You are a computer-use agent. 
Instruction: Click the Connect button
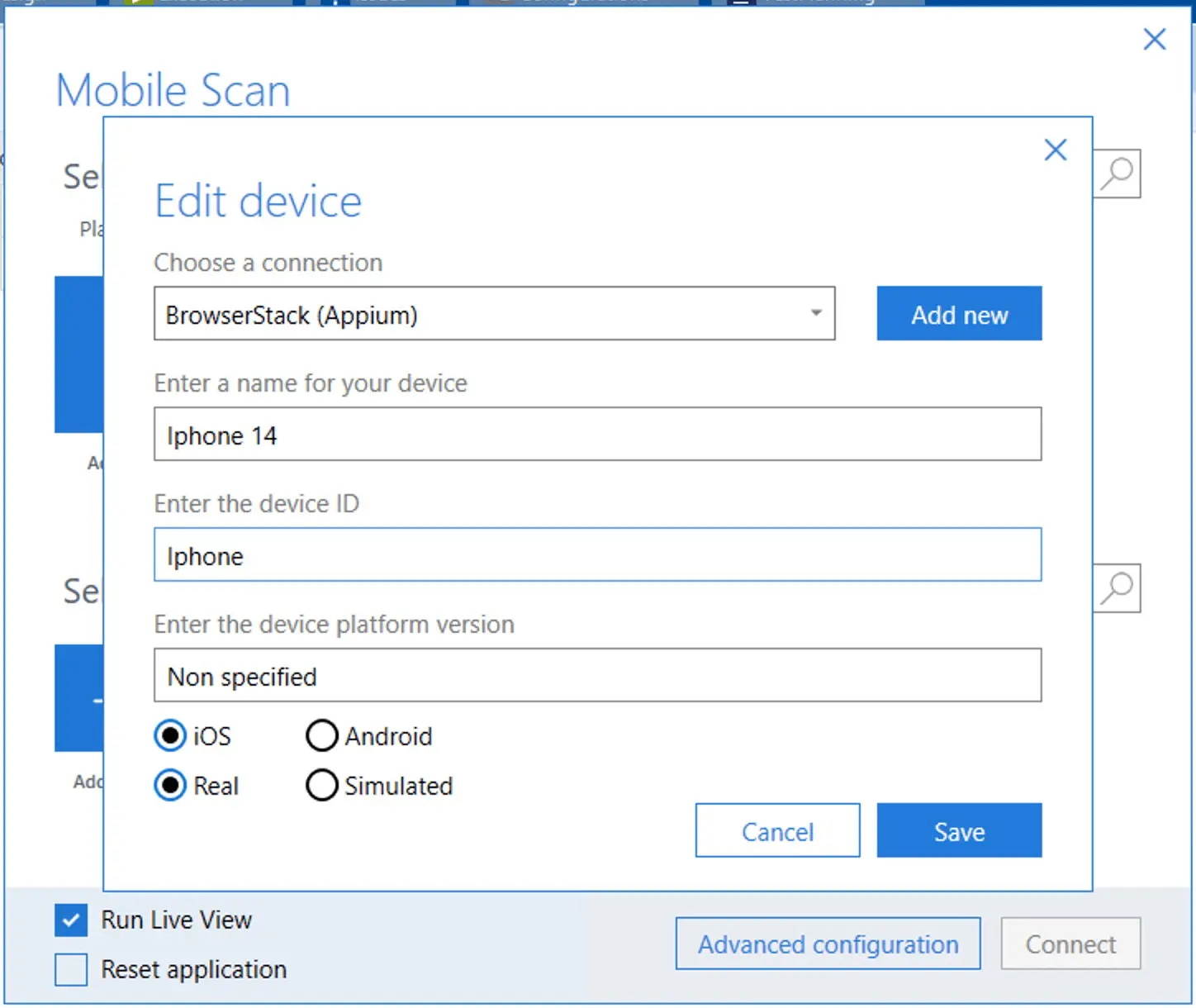(x=1070, y=944)
